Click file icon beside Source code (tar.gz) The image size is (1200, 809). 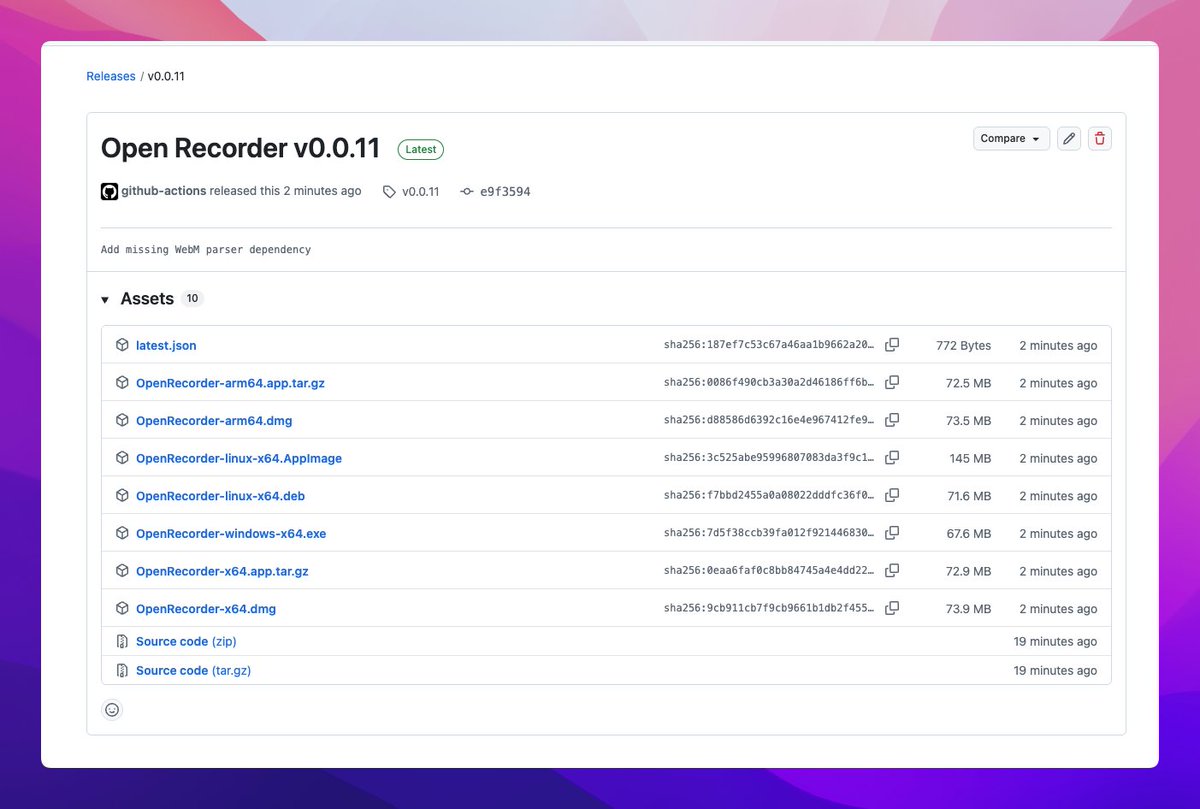tap(122, 670)
